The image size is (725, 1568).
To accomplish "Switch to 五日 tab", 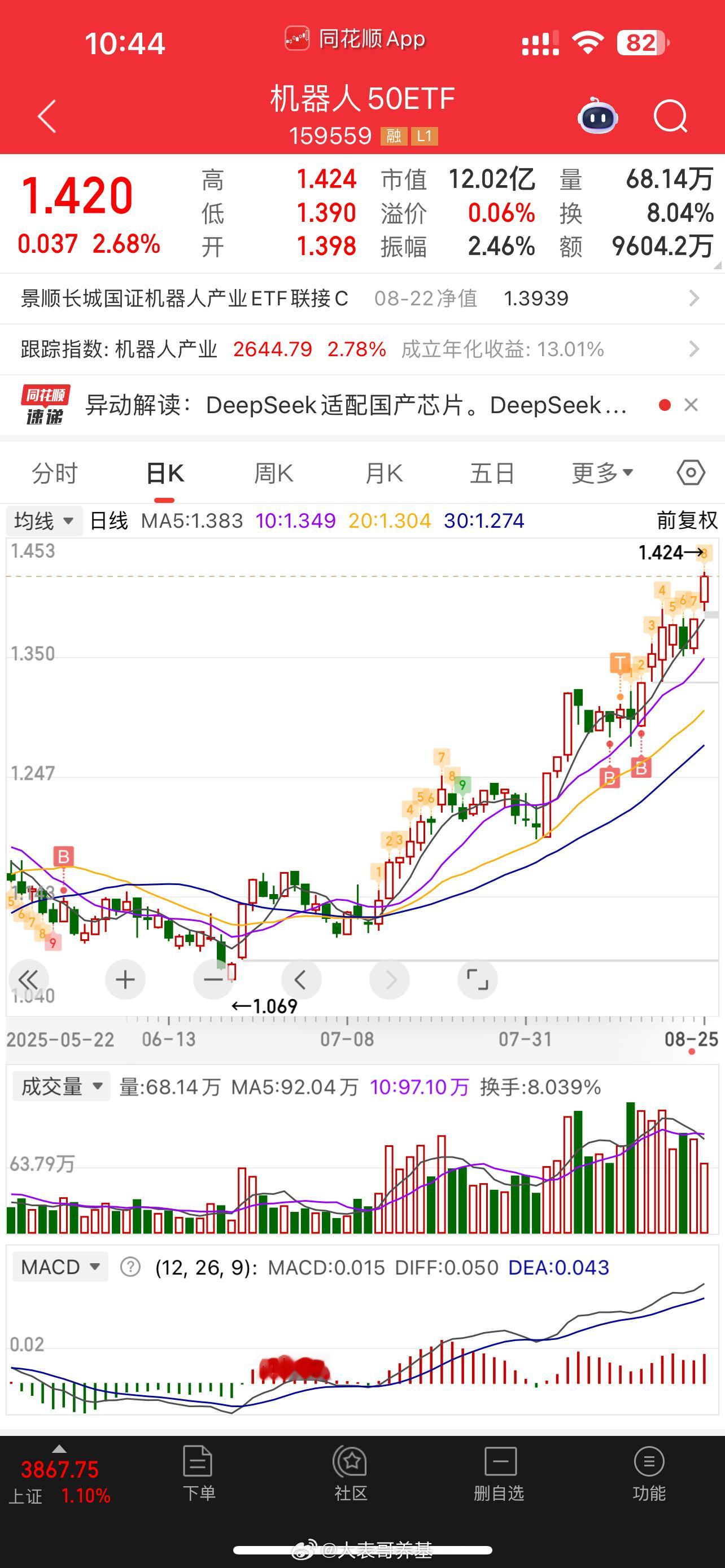I will coord(492,473).
